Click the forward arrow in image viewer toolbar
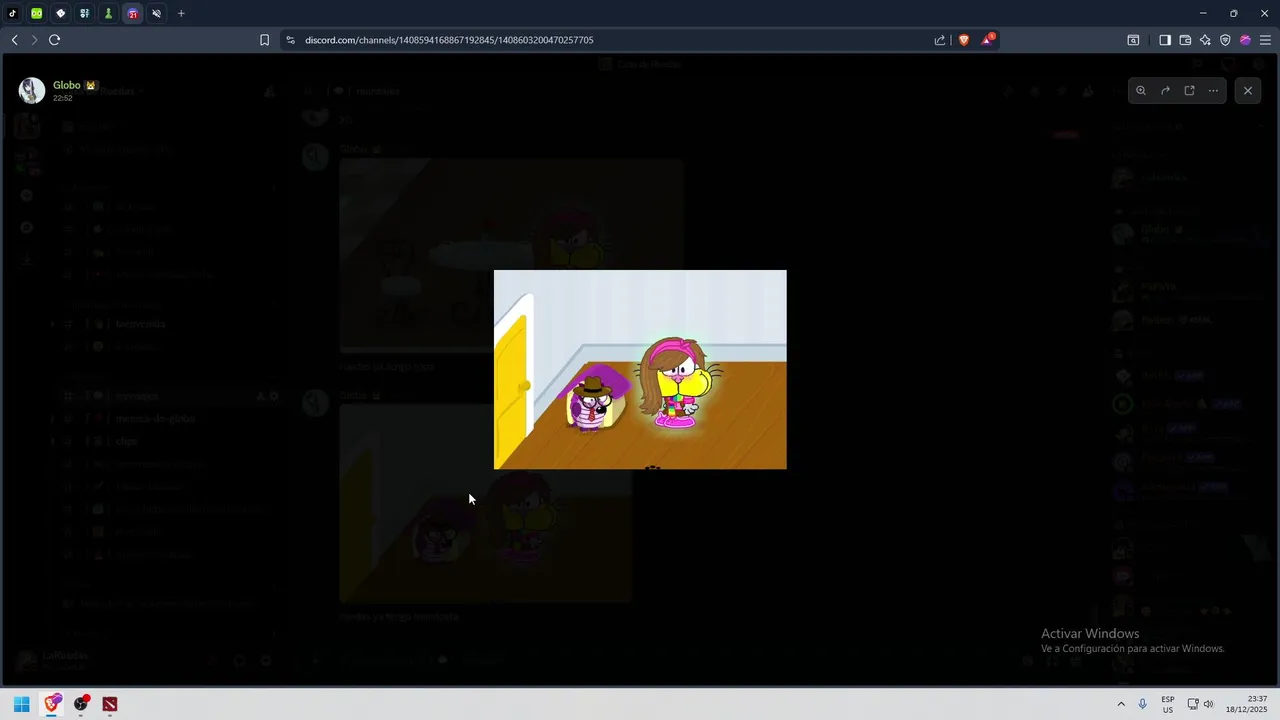Screen dimensions: 1280x720 click(1165, 90)
